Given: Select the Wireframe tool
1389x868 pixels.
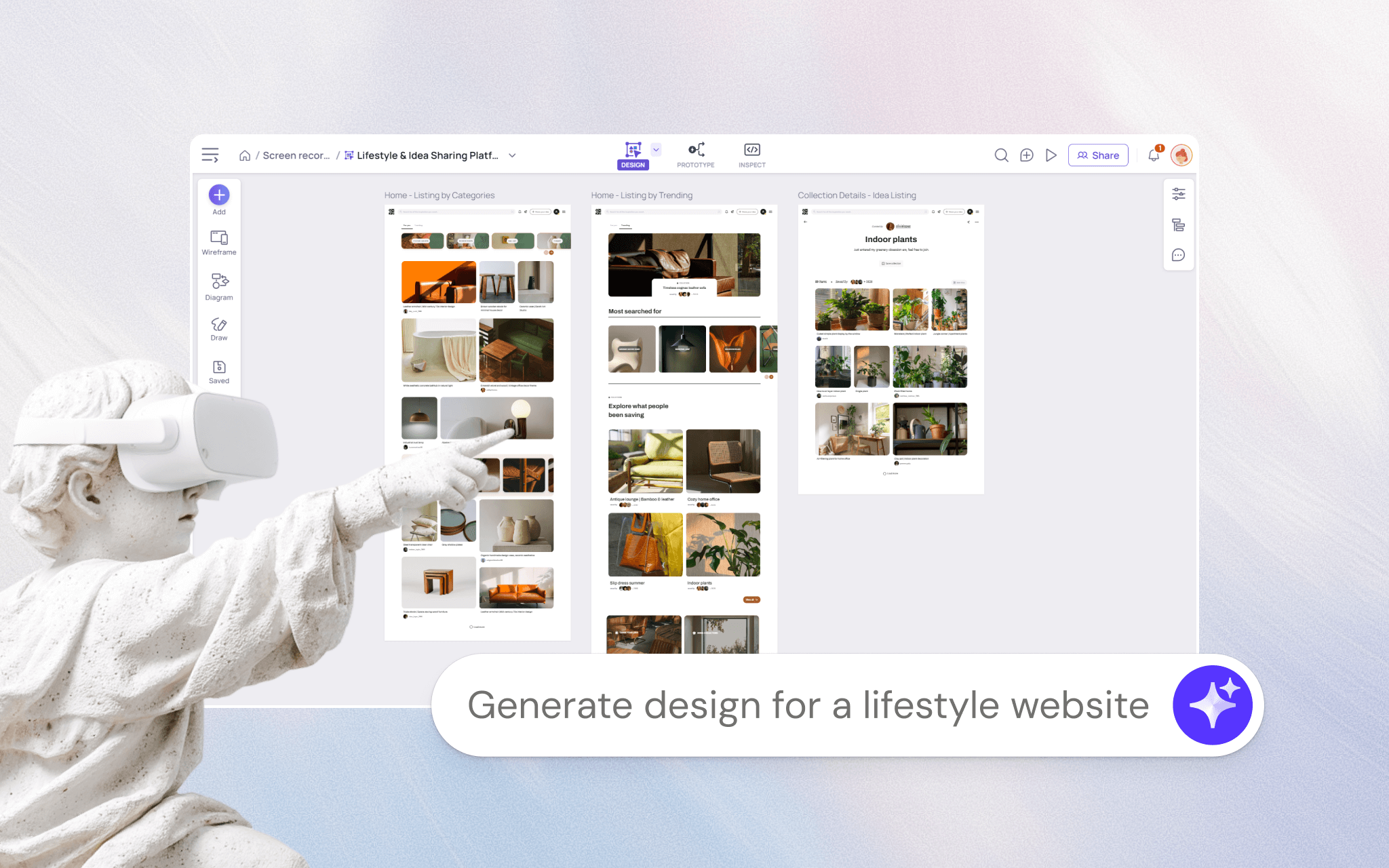Looking at the screenshot, I should (218, 239).
